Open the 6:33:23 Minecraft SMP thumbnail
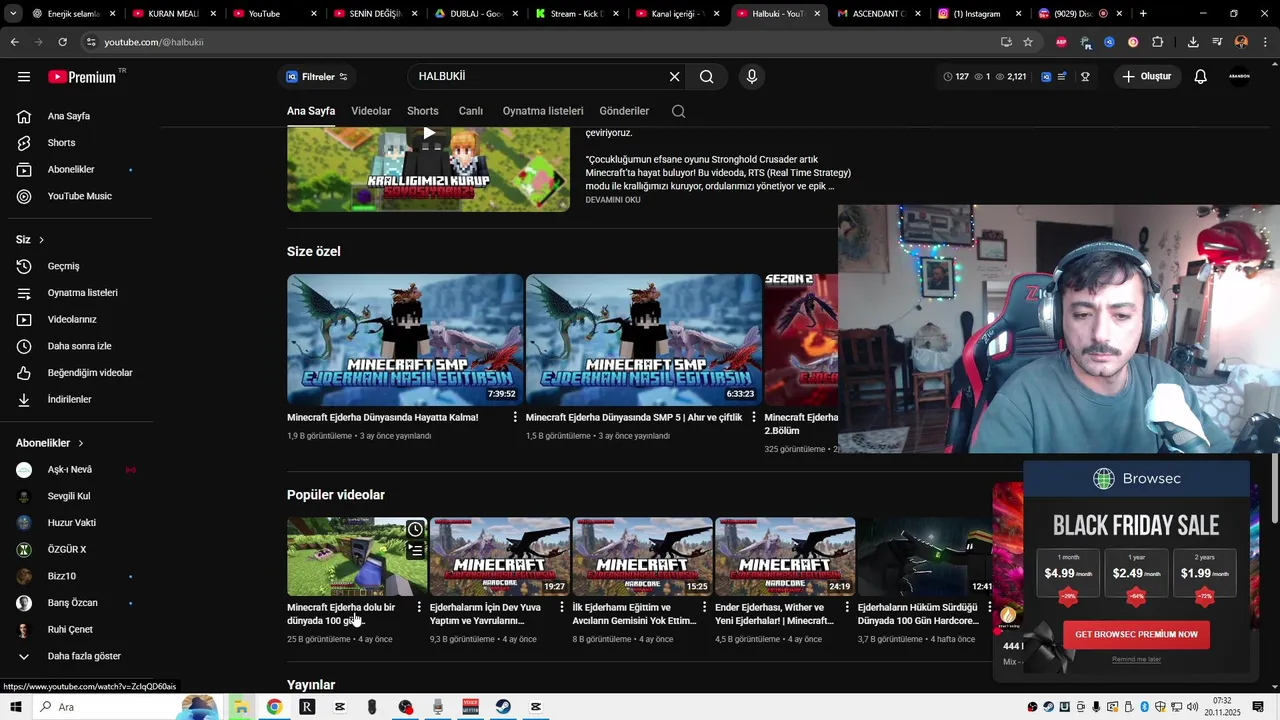Screen dimensions: 1280x720 point(644,340)
